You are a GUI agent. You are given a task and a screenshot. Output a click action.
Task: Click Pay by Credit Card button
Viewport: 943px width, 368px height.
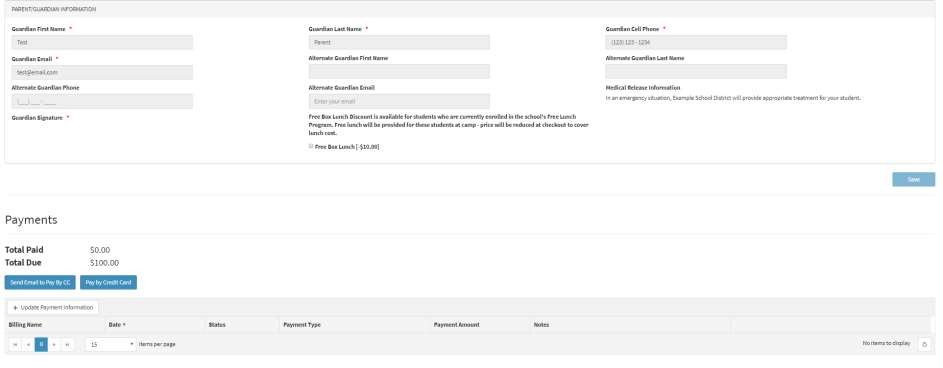point(108,283)
